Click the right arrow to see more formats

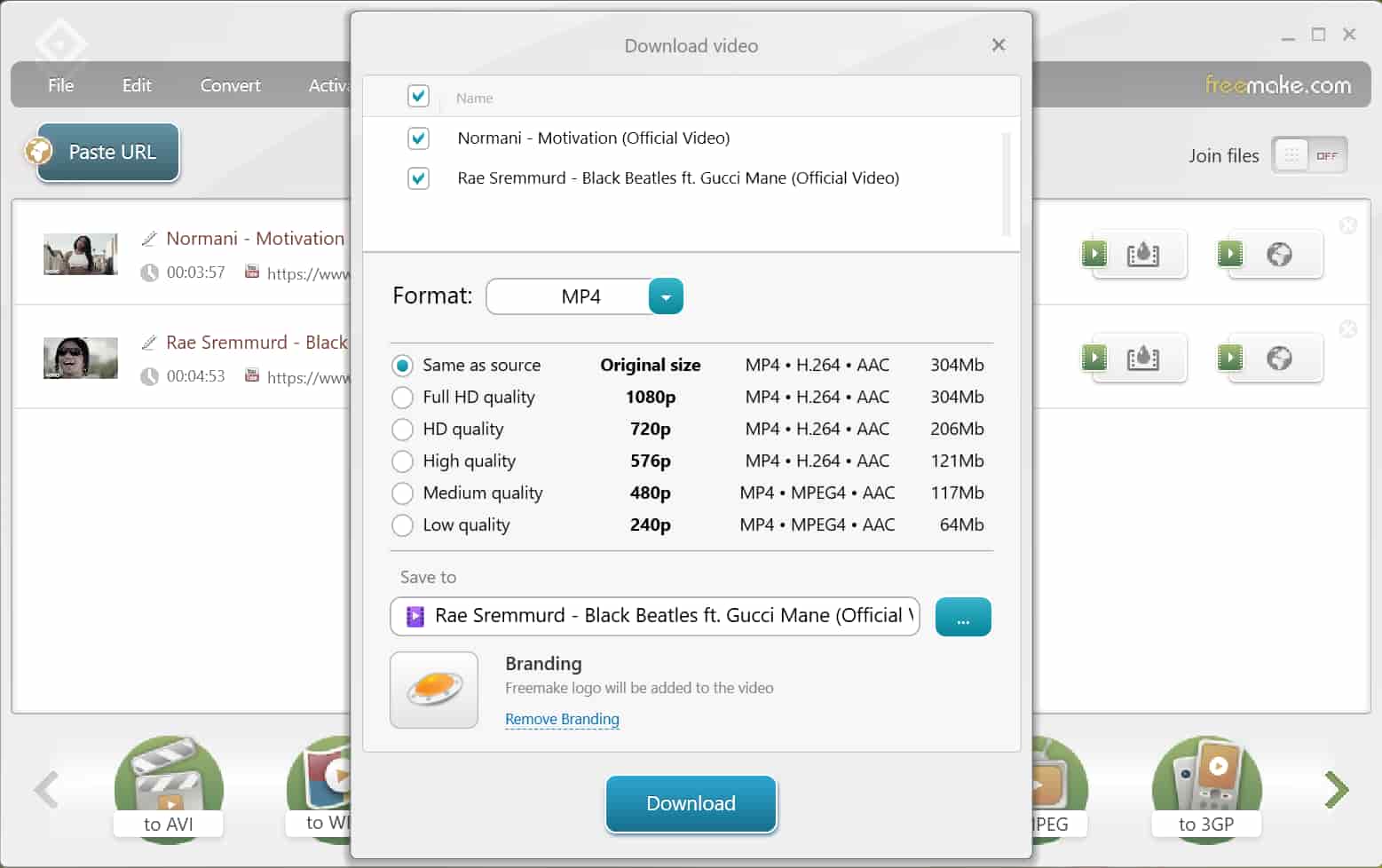tap(1335, 789)
